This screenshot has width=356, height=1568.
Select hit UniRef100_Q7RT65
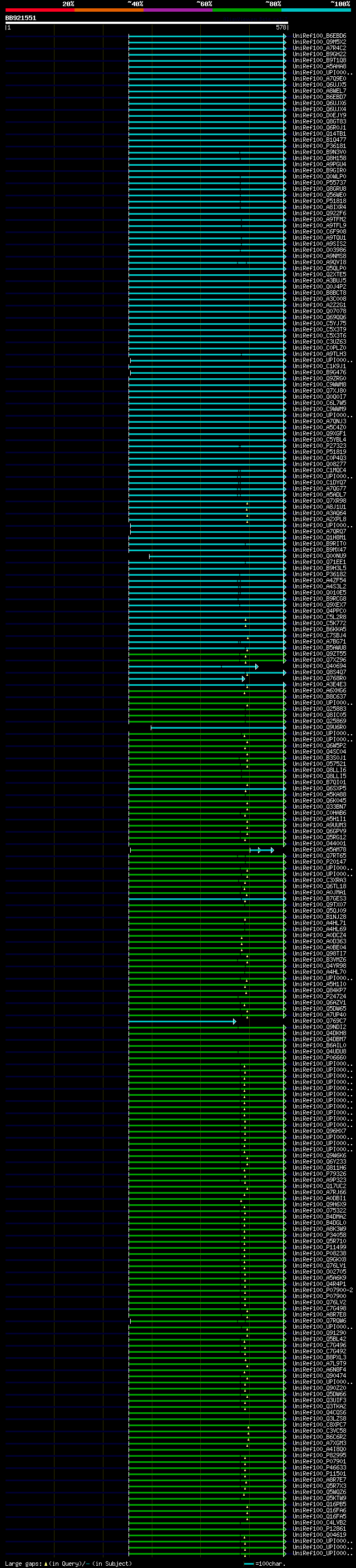319,856
